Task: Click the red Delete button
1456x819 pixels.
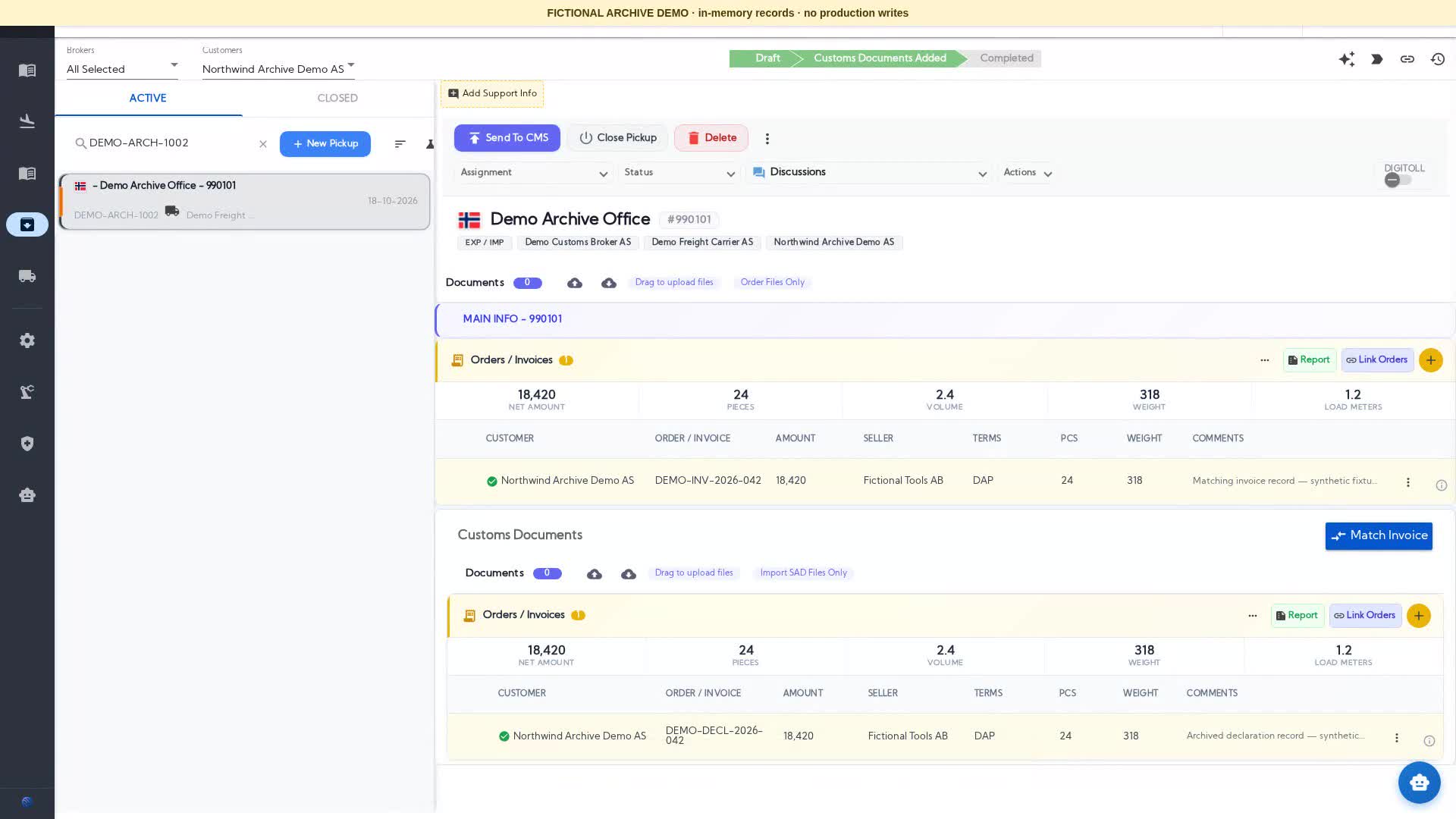Action: (x=711, y=138)
